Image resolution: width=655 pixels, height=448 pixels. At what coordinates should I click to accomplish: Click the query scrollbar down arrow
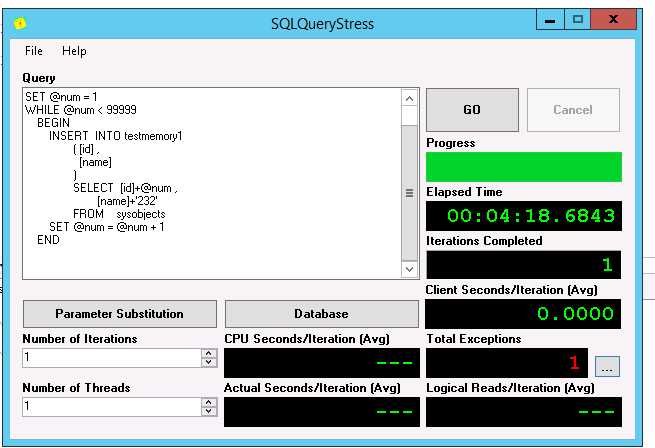pyautogui.click(x=409, y=269)
